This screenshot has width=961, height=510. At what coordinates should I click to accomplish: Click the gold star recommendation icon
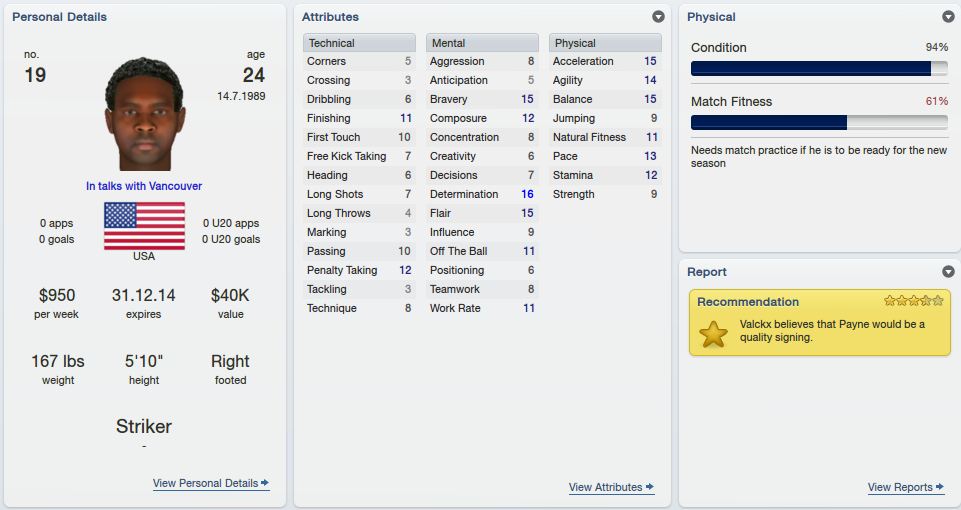tap(713, 334)
